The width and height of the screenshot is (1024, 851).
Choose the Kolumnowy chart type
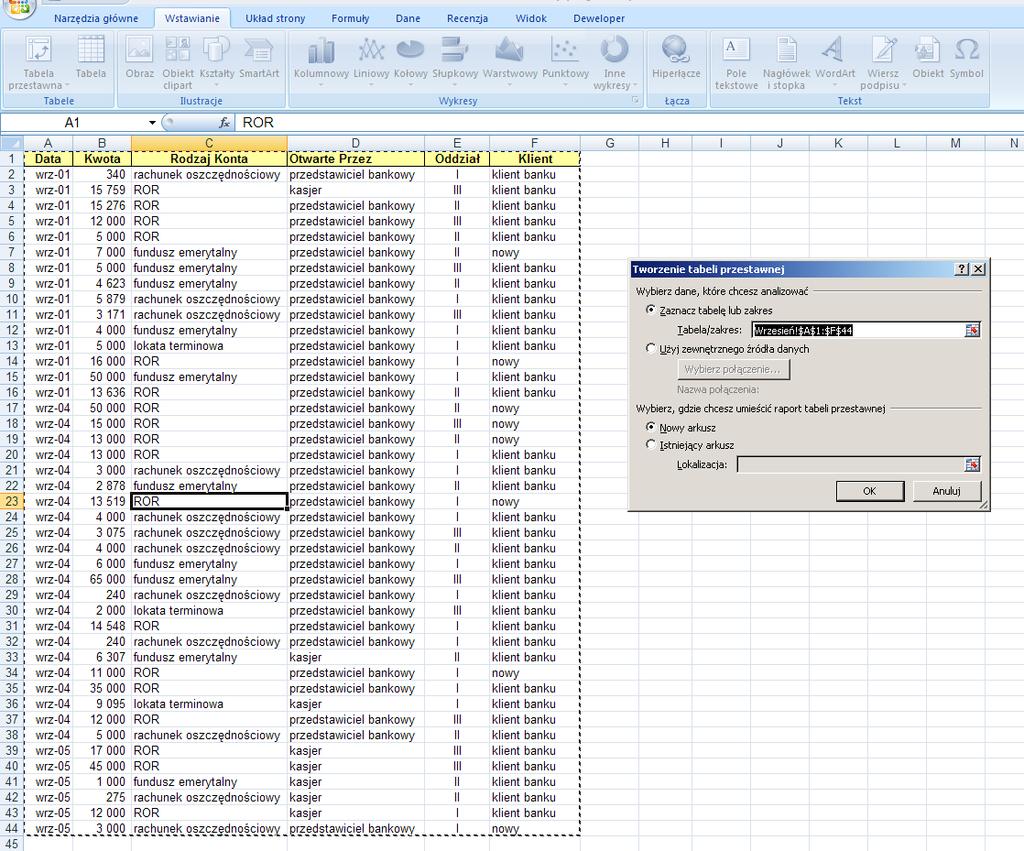coord(321,63)
